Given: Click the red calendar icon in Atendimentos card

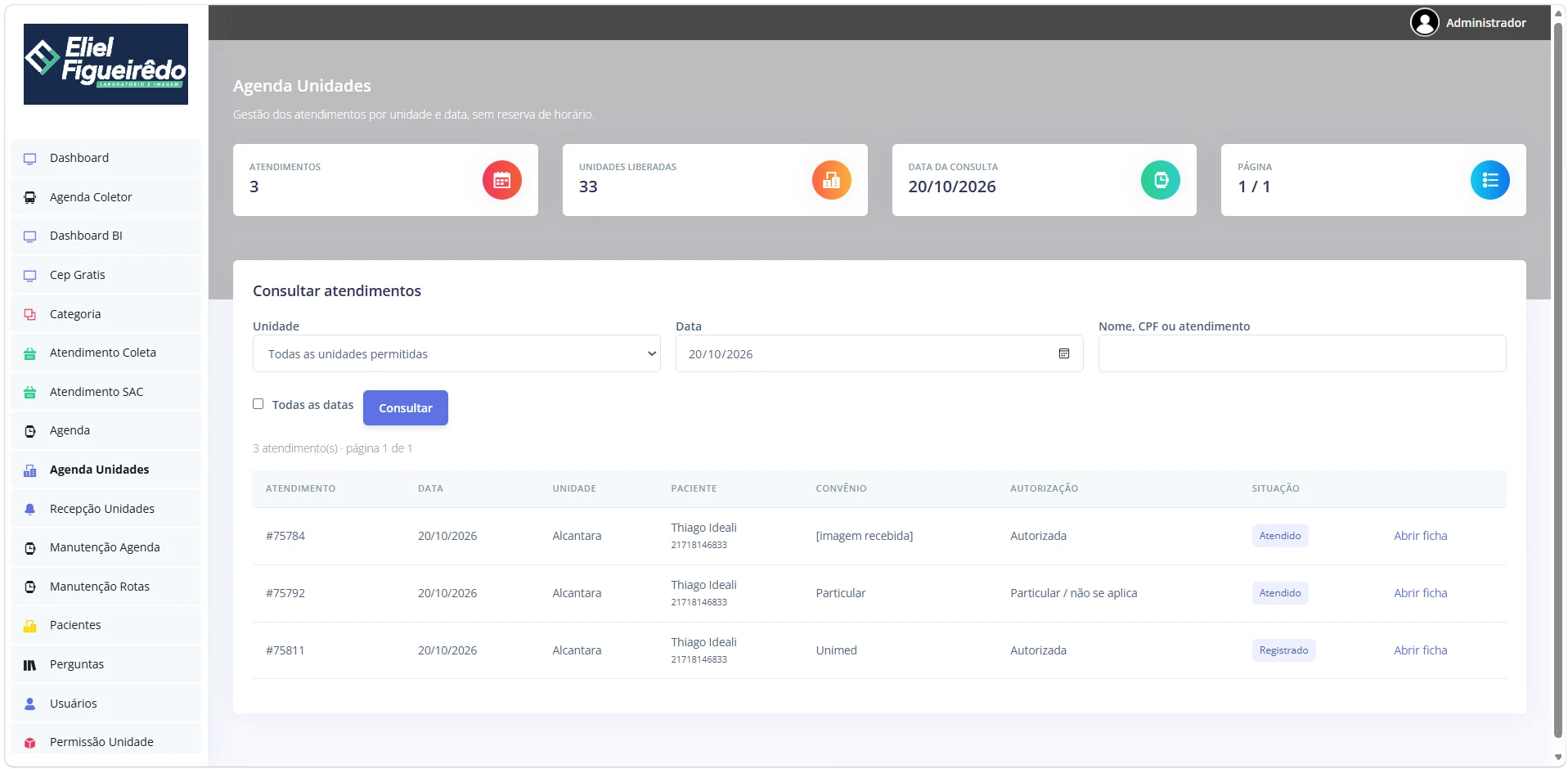Looking at the screenshot, I should click(502, 180).
